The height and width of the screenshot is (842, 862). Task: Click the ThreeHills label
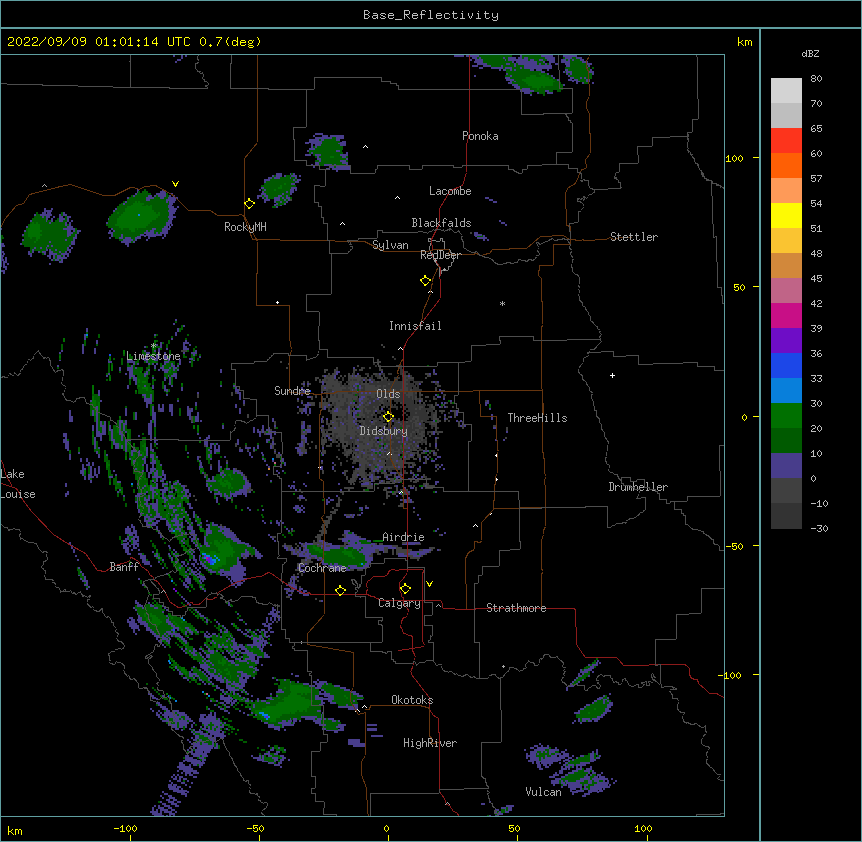[x=537, y=418]
